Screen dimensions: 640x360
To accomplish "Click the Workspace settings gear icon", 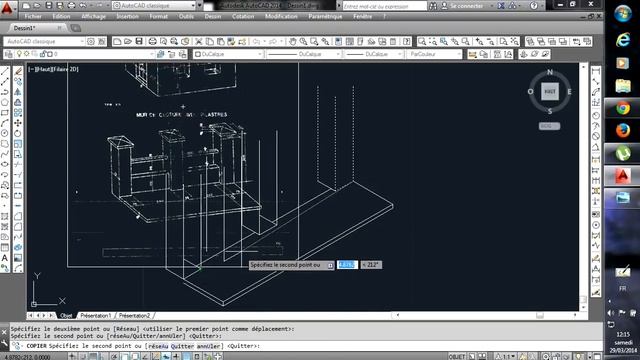I will click(x=91, y=41).
